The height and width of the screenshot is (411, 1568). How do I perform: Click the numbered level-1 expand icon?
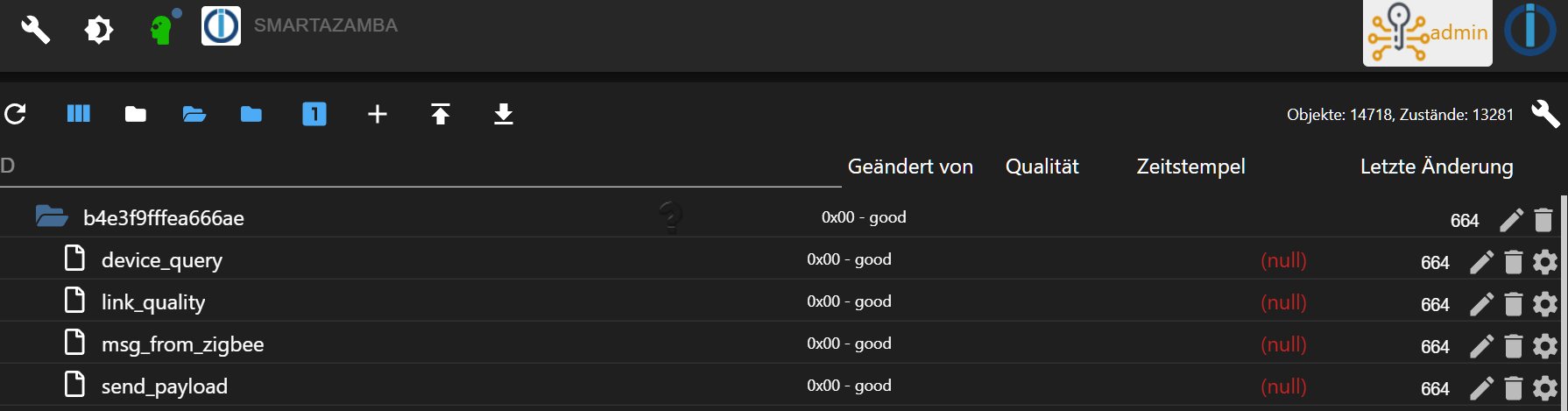point(314,114)
